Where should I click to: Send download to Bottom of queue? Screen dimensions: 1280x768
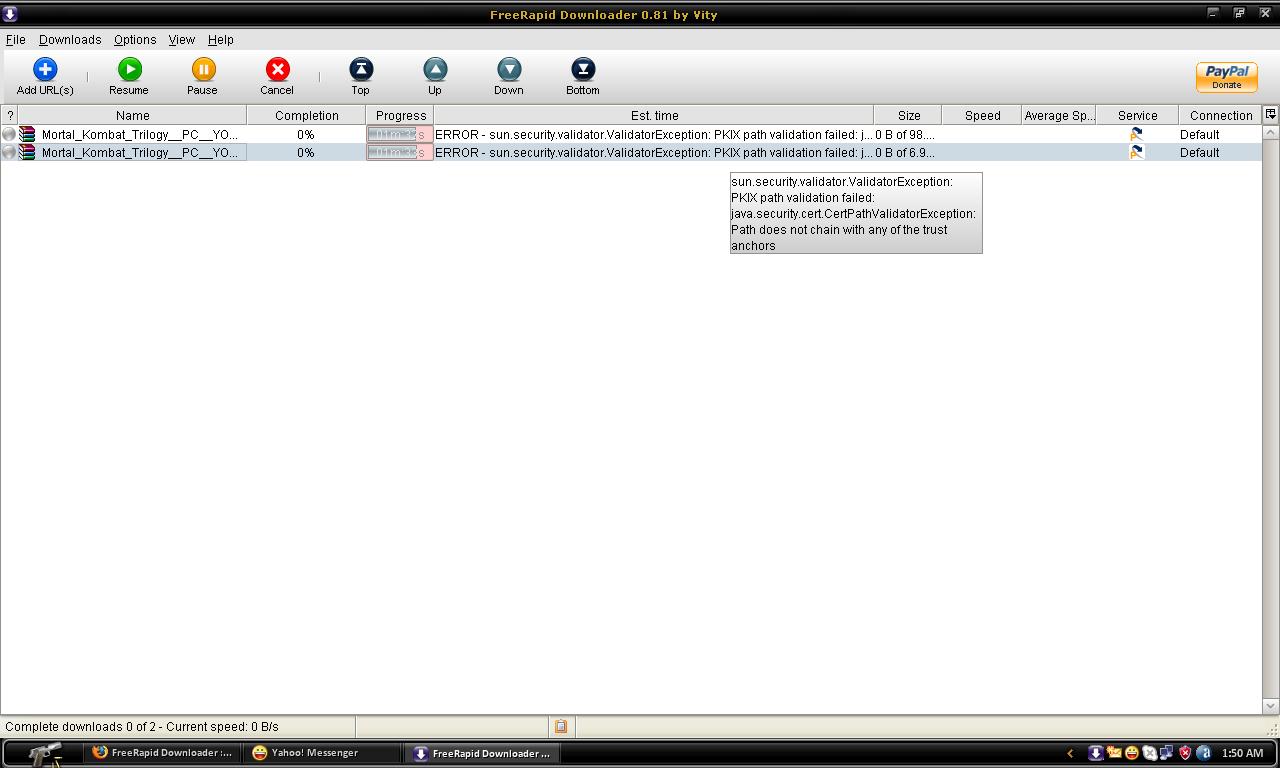[583, 70]
